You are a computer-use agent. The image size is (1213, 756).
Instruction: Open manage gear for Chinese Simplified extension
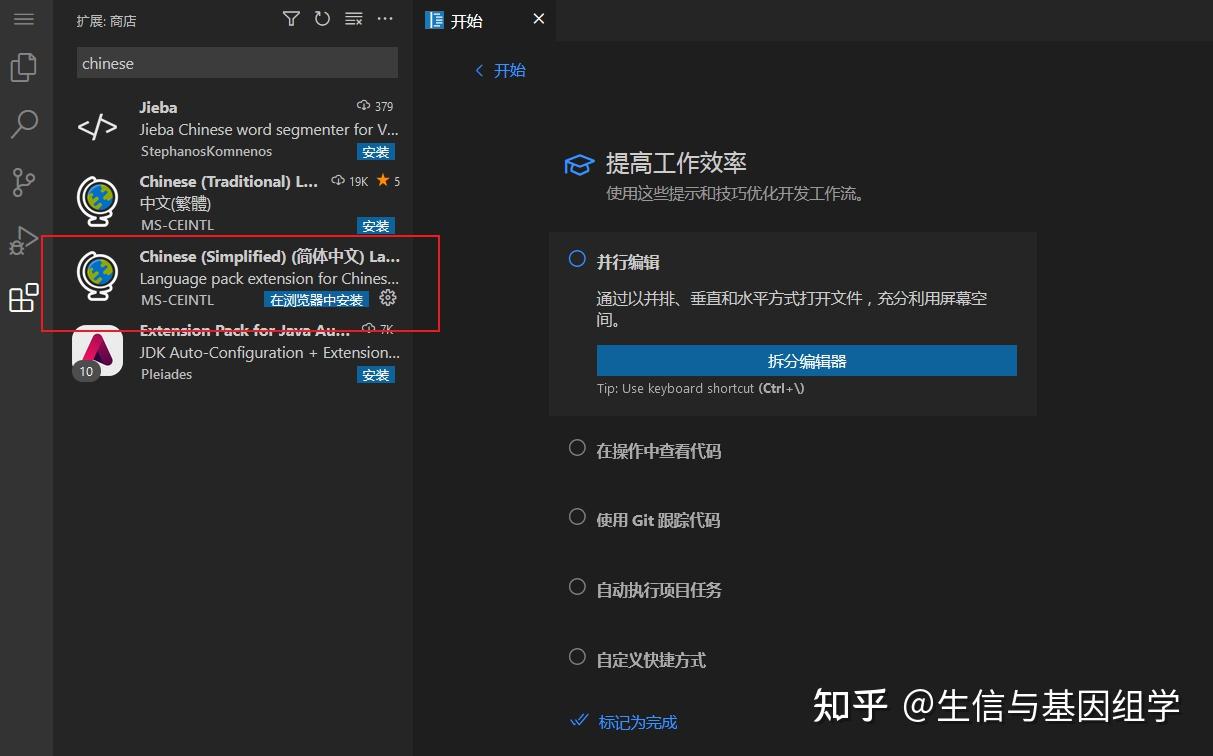pos(388,297)
